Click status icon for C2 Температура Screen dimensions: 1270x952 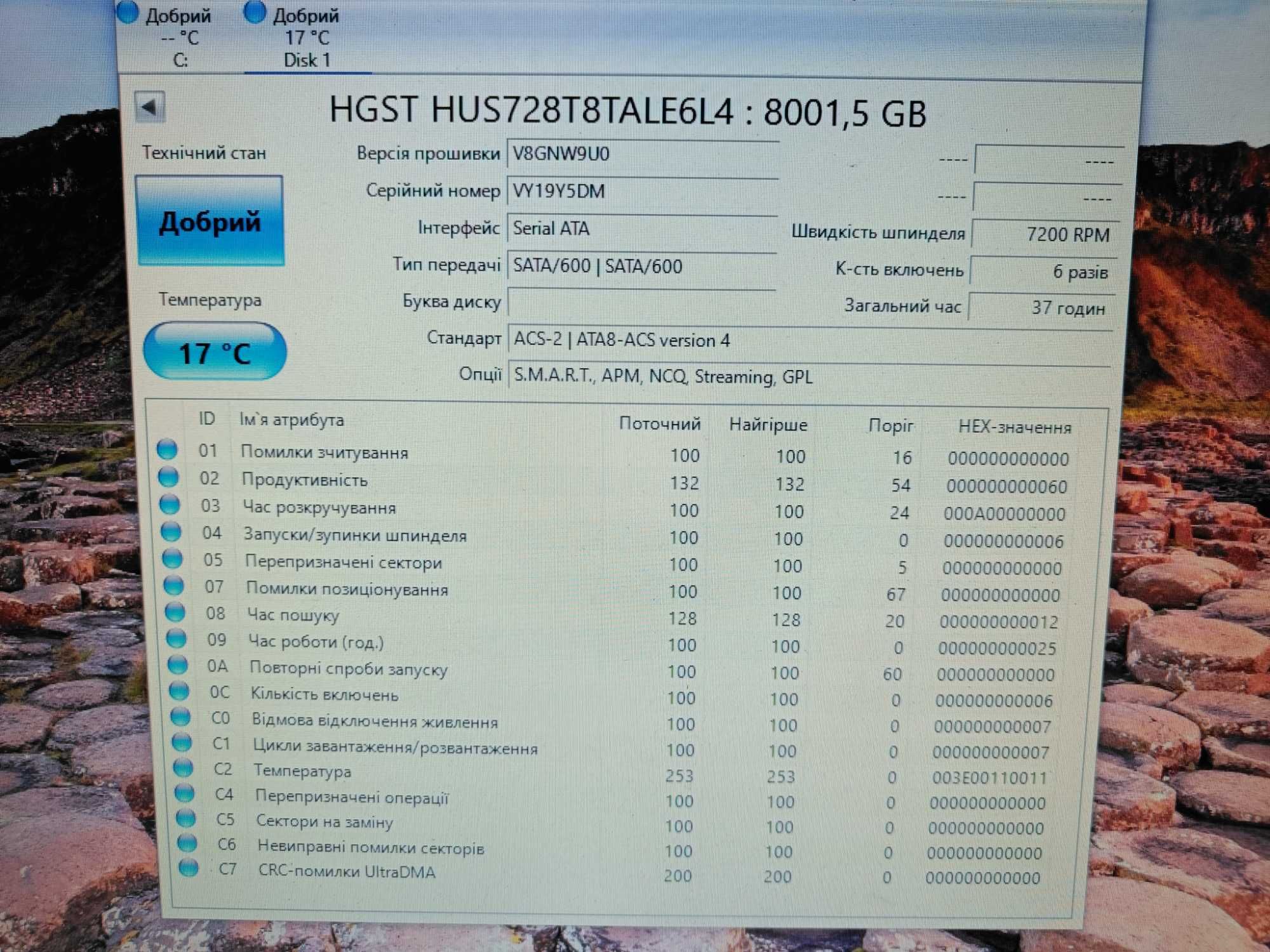[183, 768]
